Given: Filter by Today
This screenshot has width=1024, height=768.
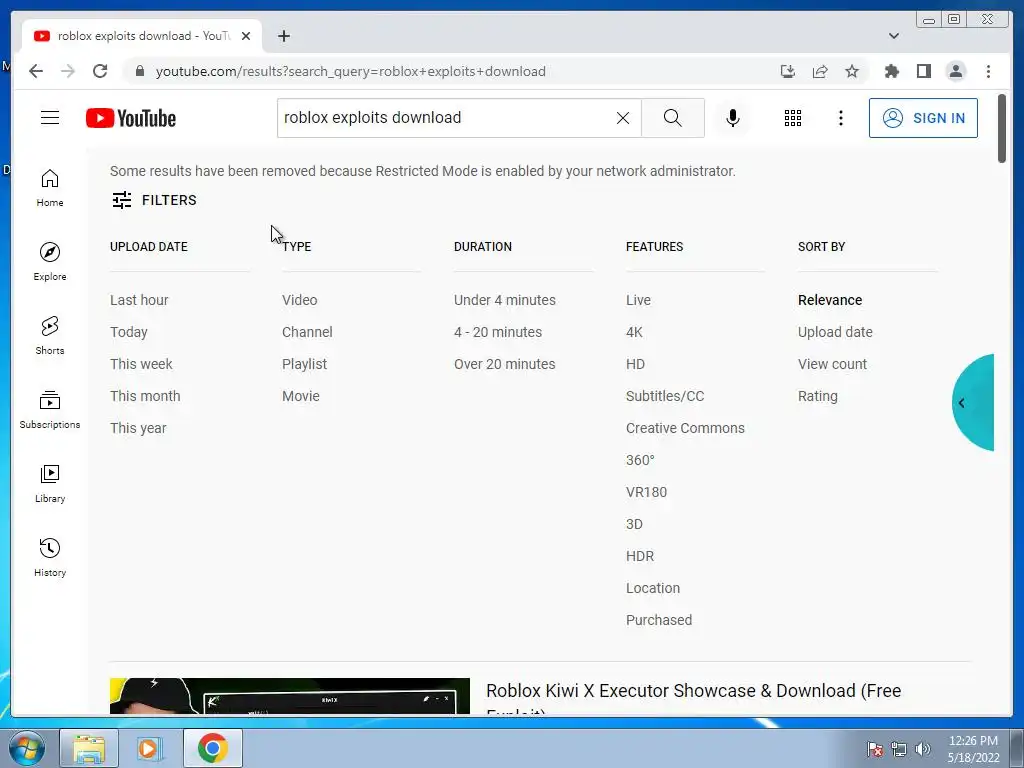Looking at the screenshot, I should coord(129,332).
